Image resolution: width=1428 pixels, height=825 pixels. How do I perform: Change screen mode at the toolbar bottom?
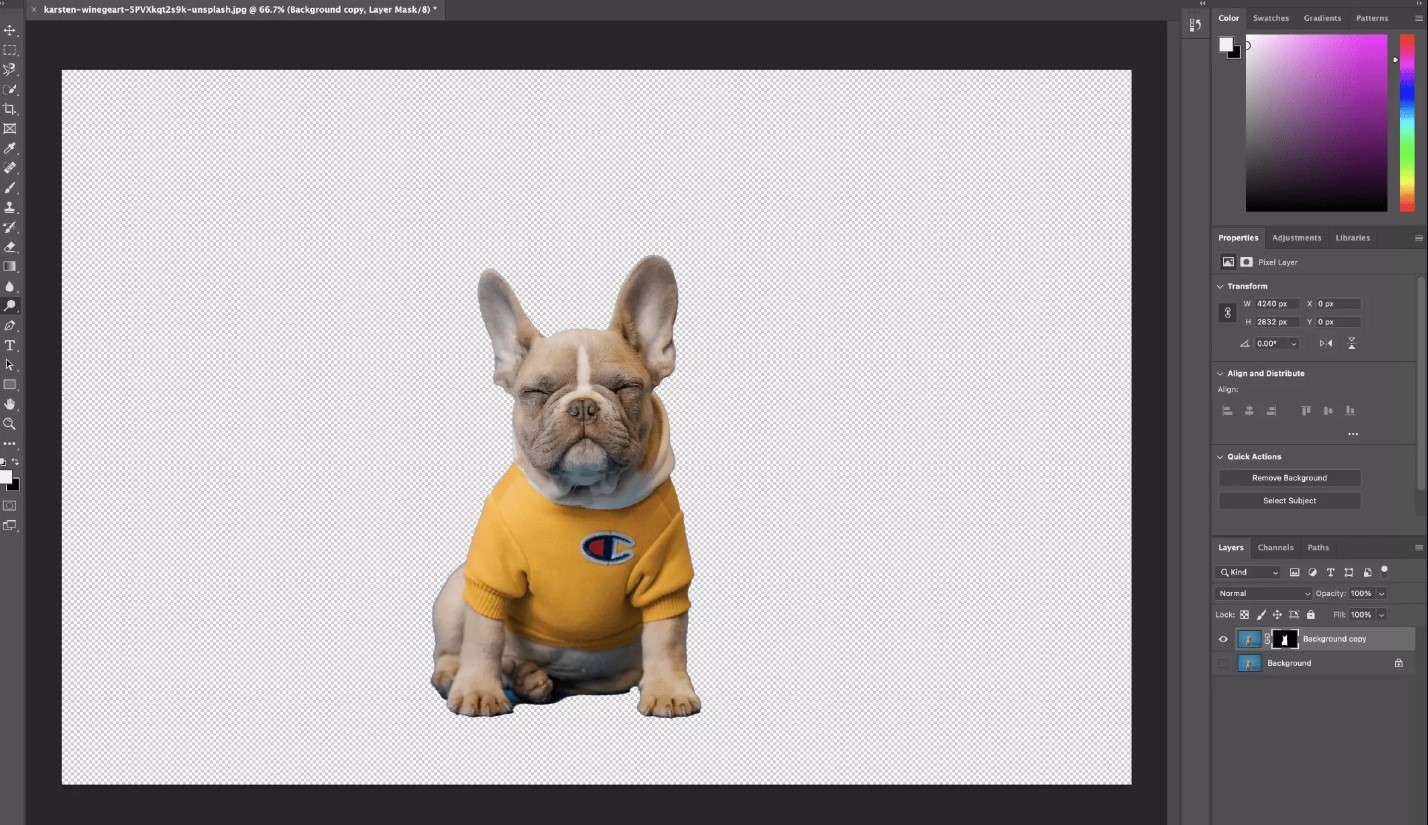[10, 525]
